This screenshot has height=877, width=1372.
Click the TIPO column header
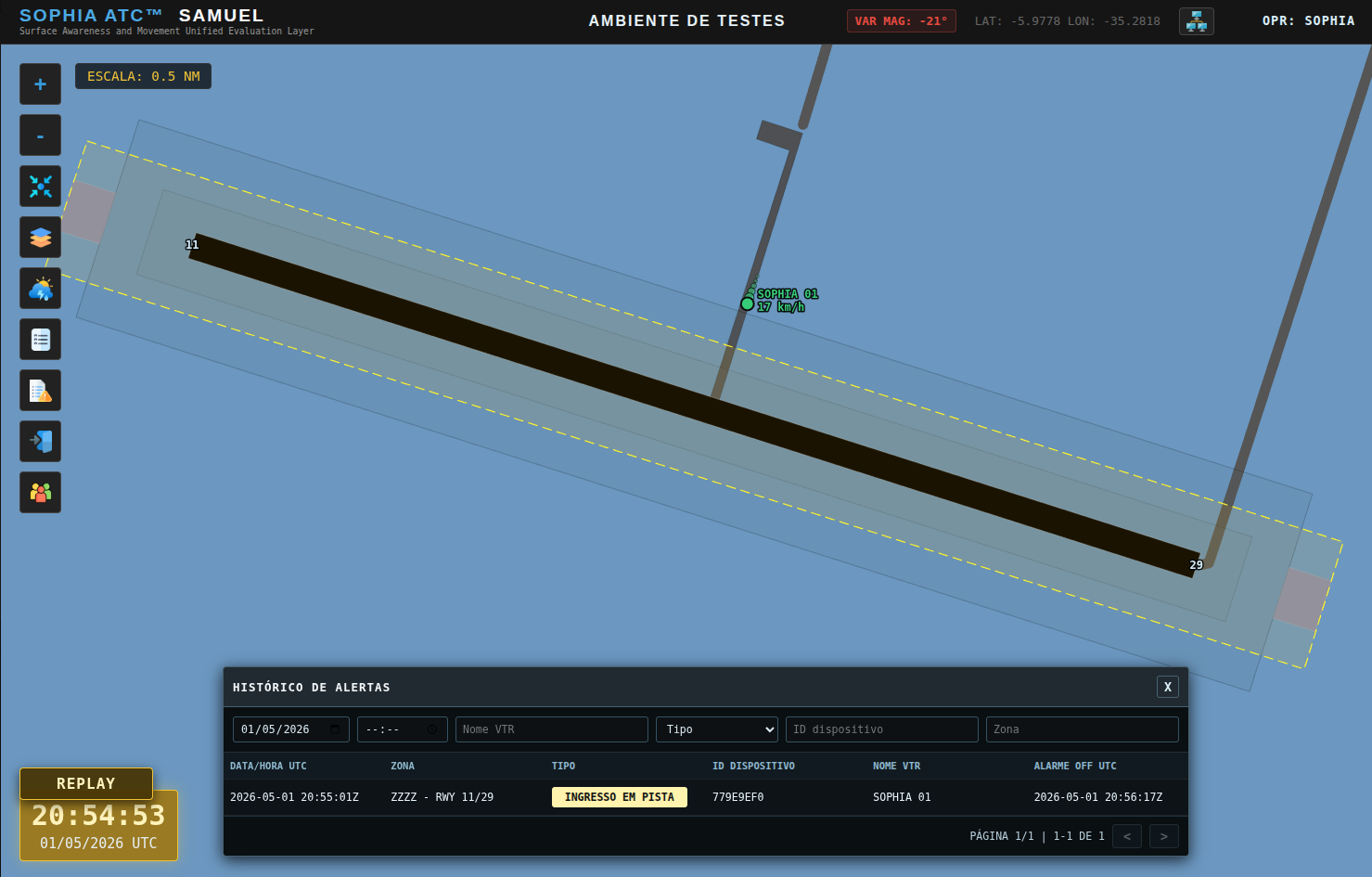563,767
